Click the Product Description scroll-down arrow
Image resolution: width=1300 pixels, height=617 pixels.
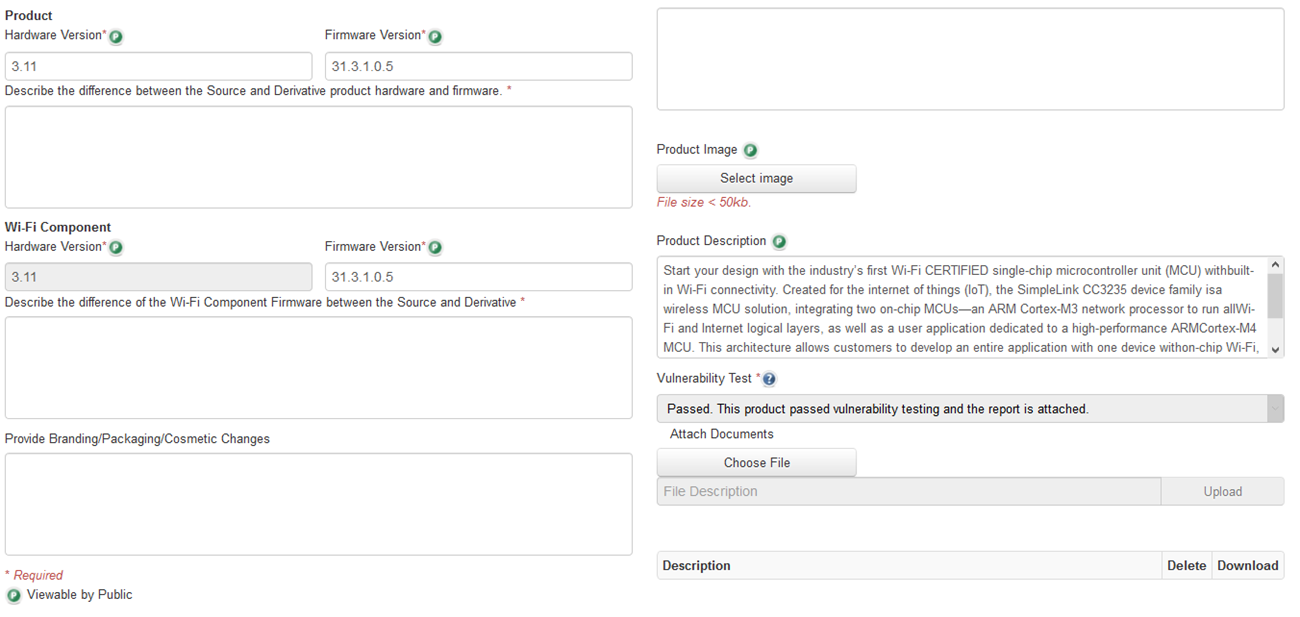click(1276, 349)
